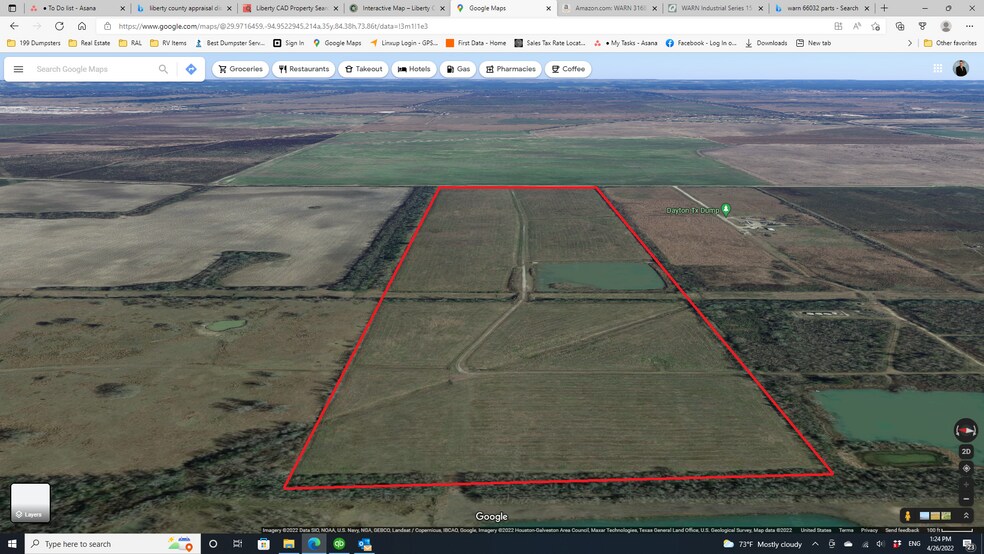The image size is (984, 554).
Task: Switch to the To Do list - Asana tab
Action: click(72, 8)
